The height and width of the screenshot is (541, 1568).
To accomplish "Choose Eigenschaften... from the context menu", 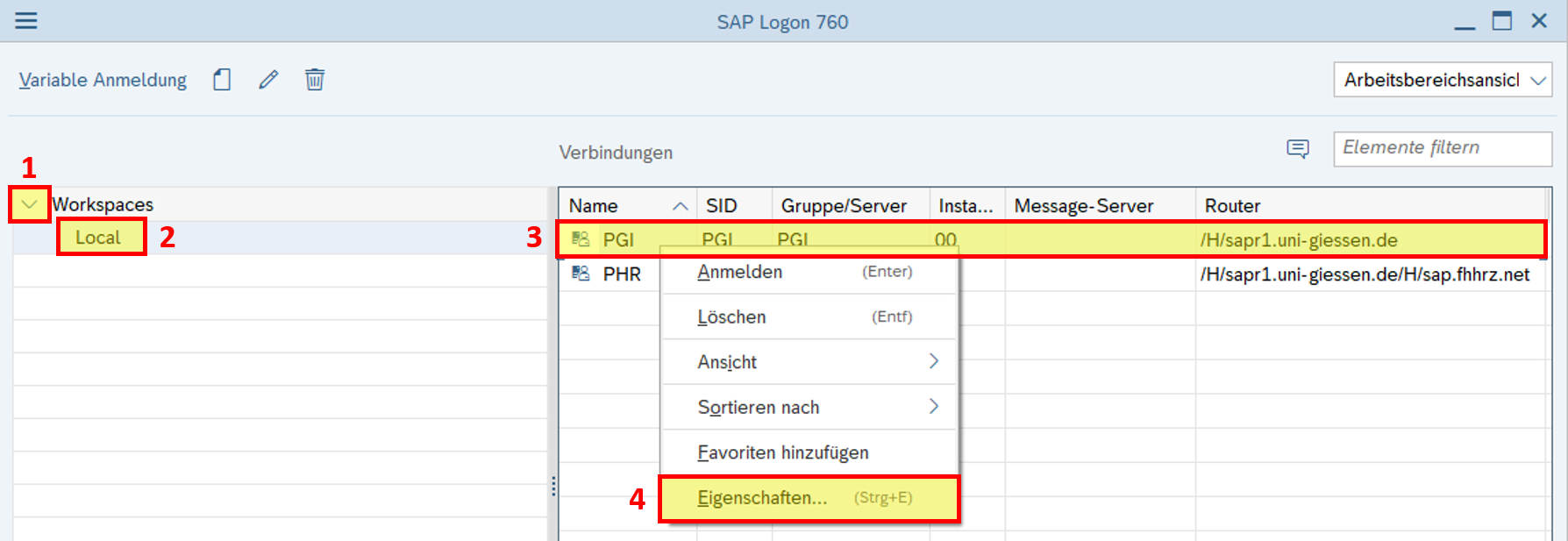I will click(809, 498).
